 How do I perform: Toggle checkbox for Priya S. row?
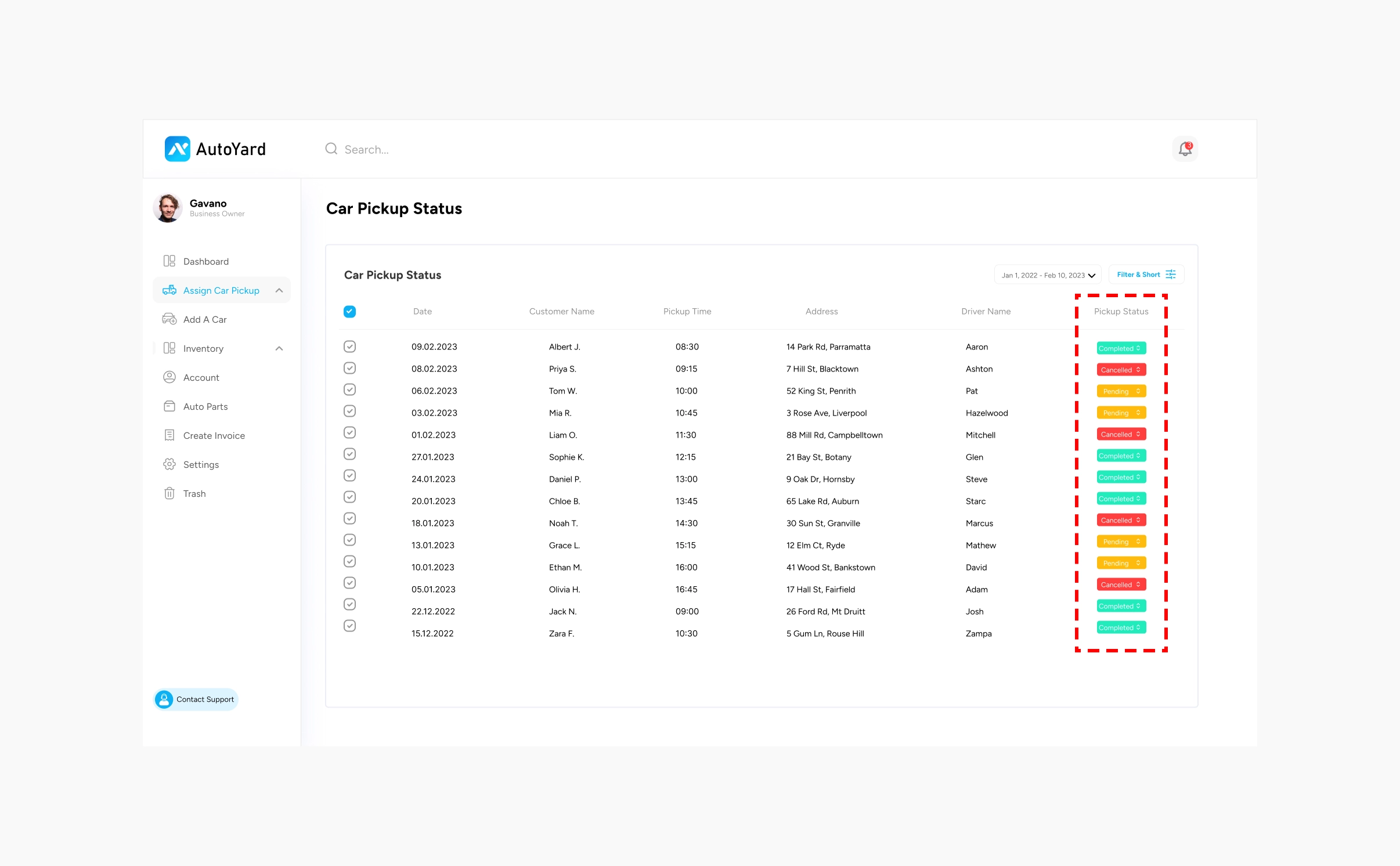350,368
